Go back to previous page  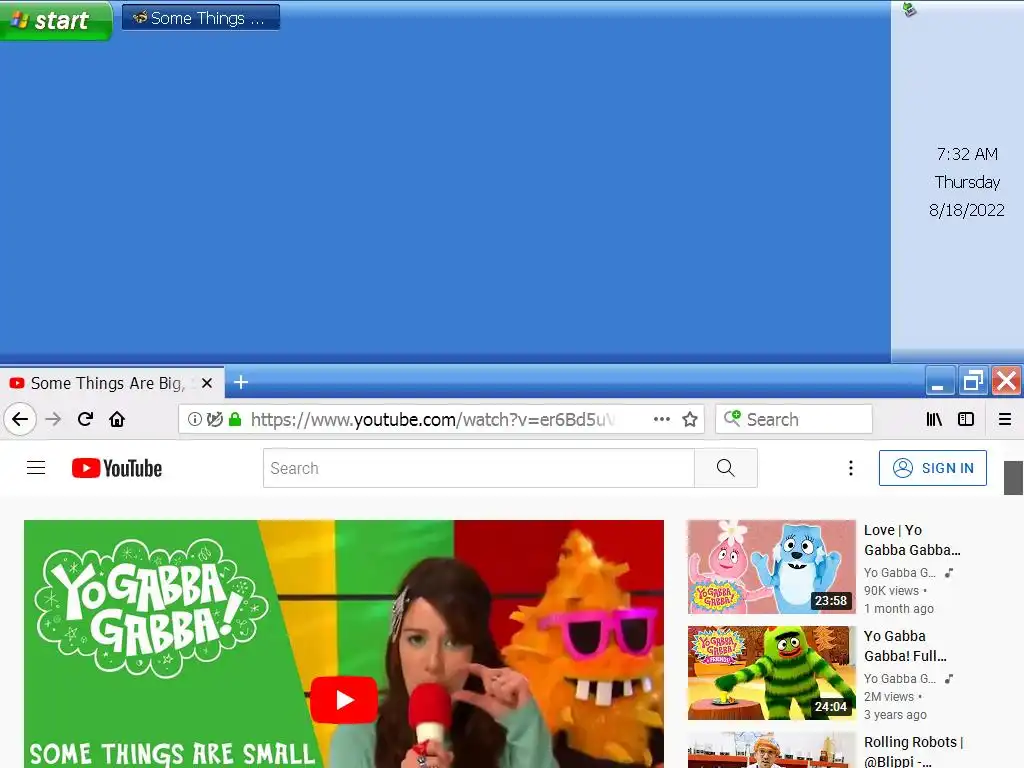20,419
